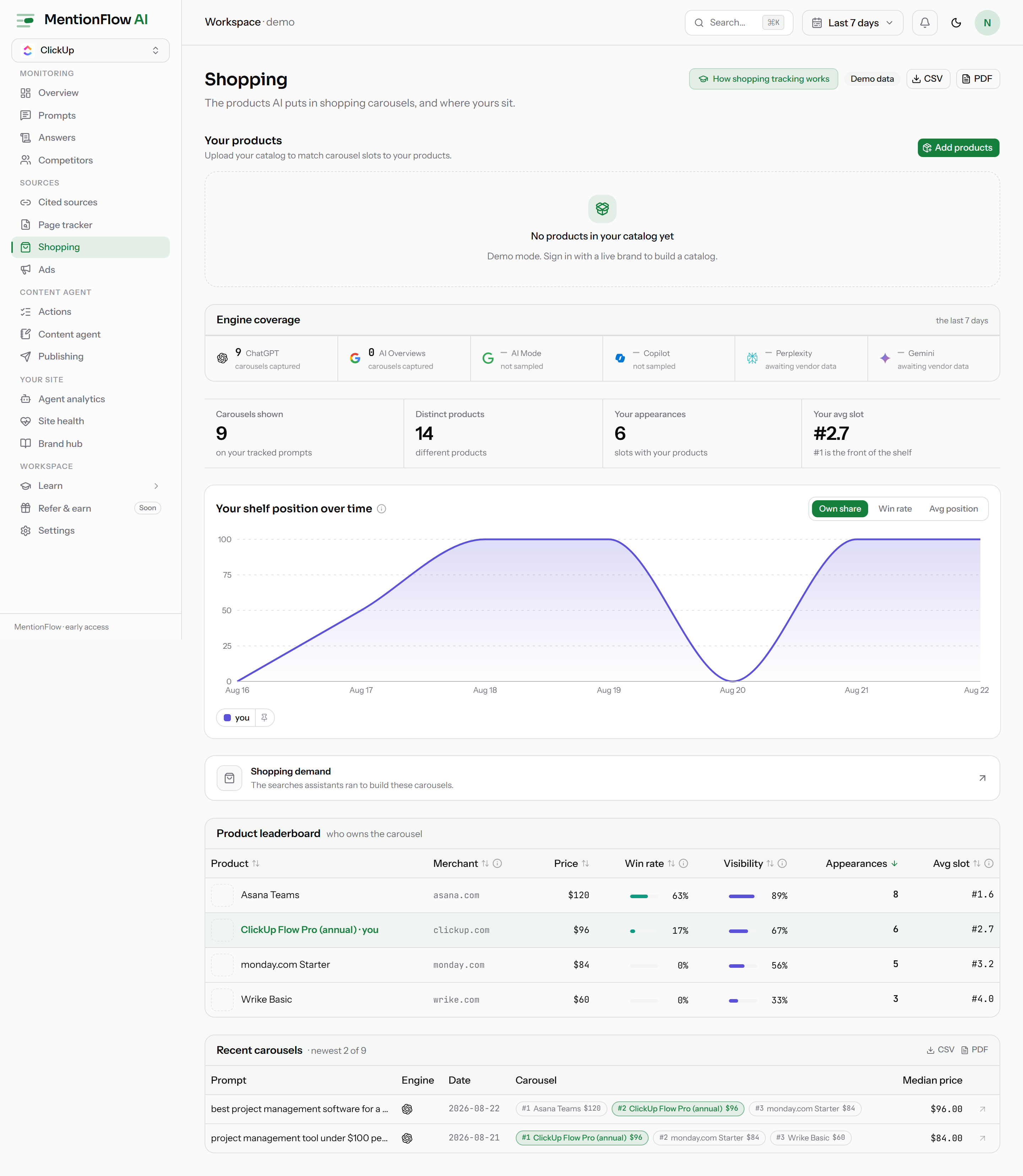Download the Recent carousels PDF
Screen dimensions: 1023x1176
click(x=974, y=1049)
